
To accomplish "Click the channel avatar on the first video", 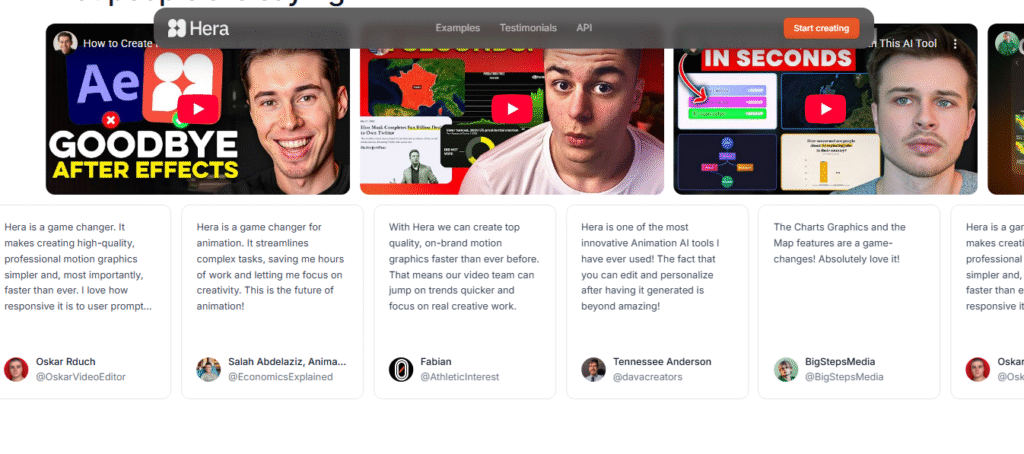I will coord(66,43).
